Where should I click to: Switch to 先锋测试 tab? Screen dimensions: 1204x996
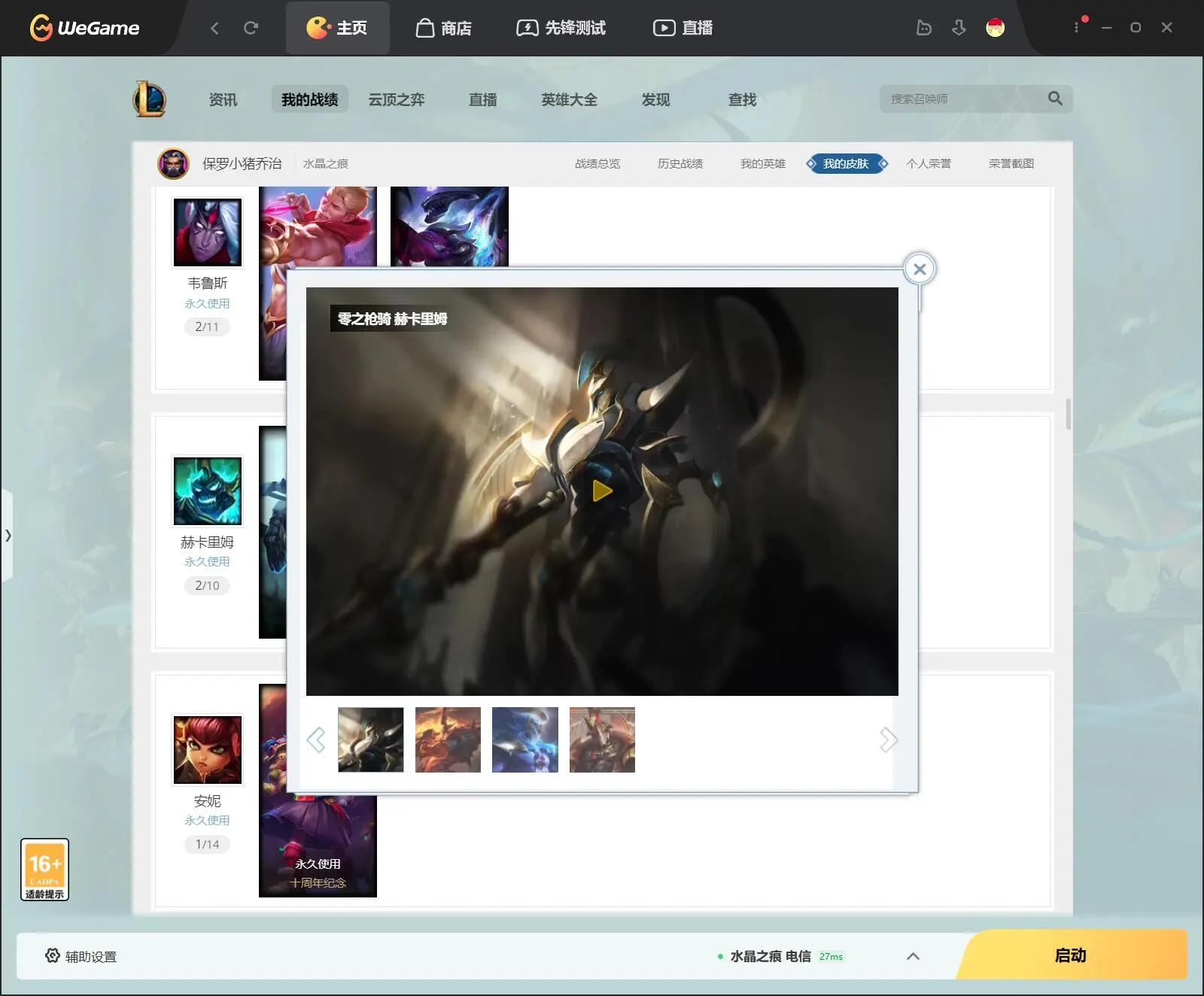click(561, 28)
